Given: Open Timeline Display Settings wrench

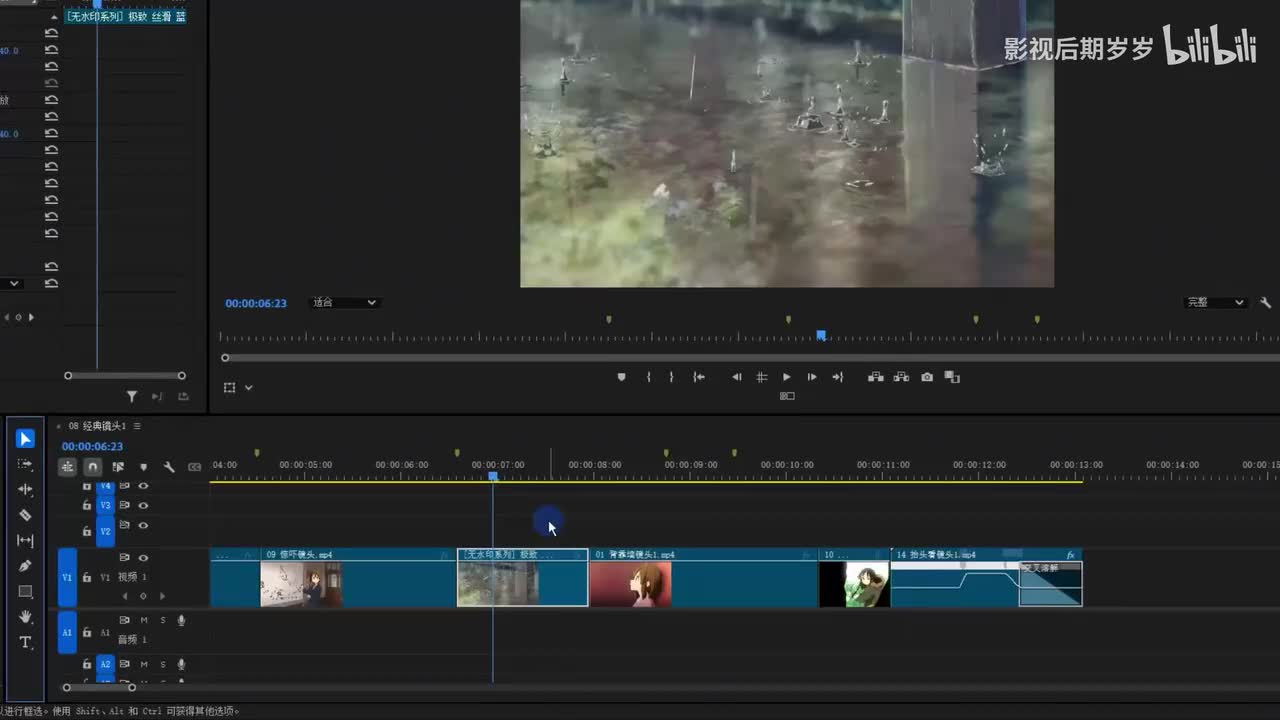Looking at the screenshot, I should [x=169, y=466].
